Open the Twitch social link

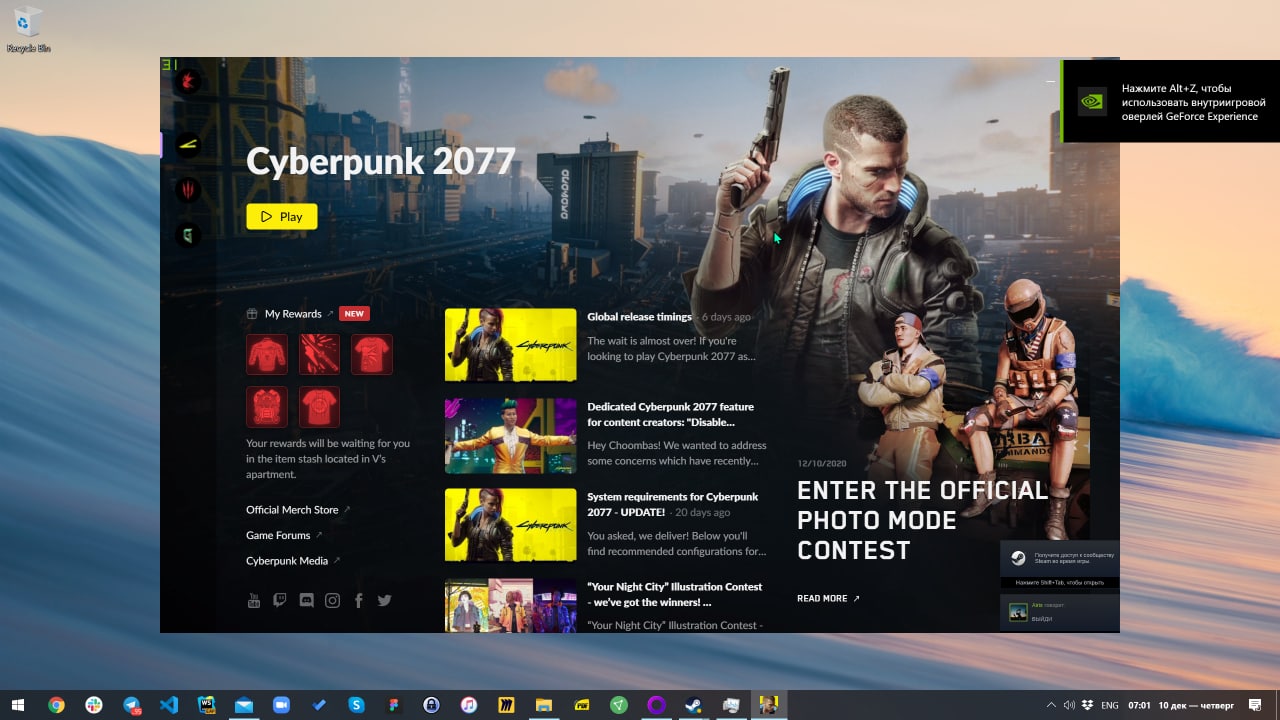(x=280, y=601)
